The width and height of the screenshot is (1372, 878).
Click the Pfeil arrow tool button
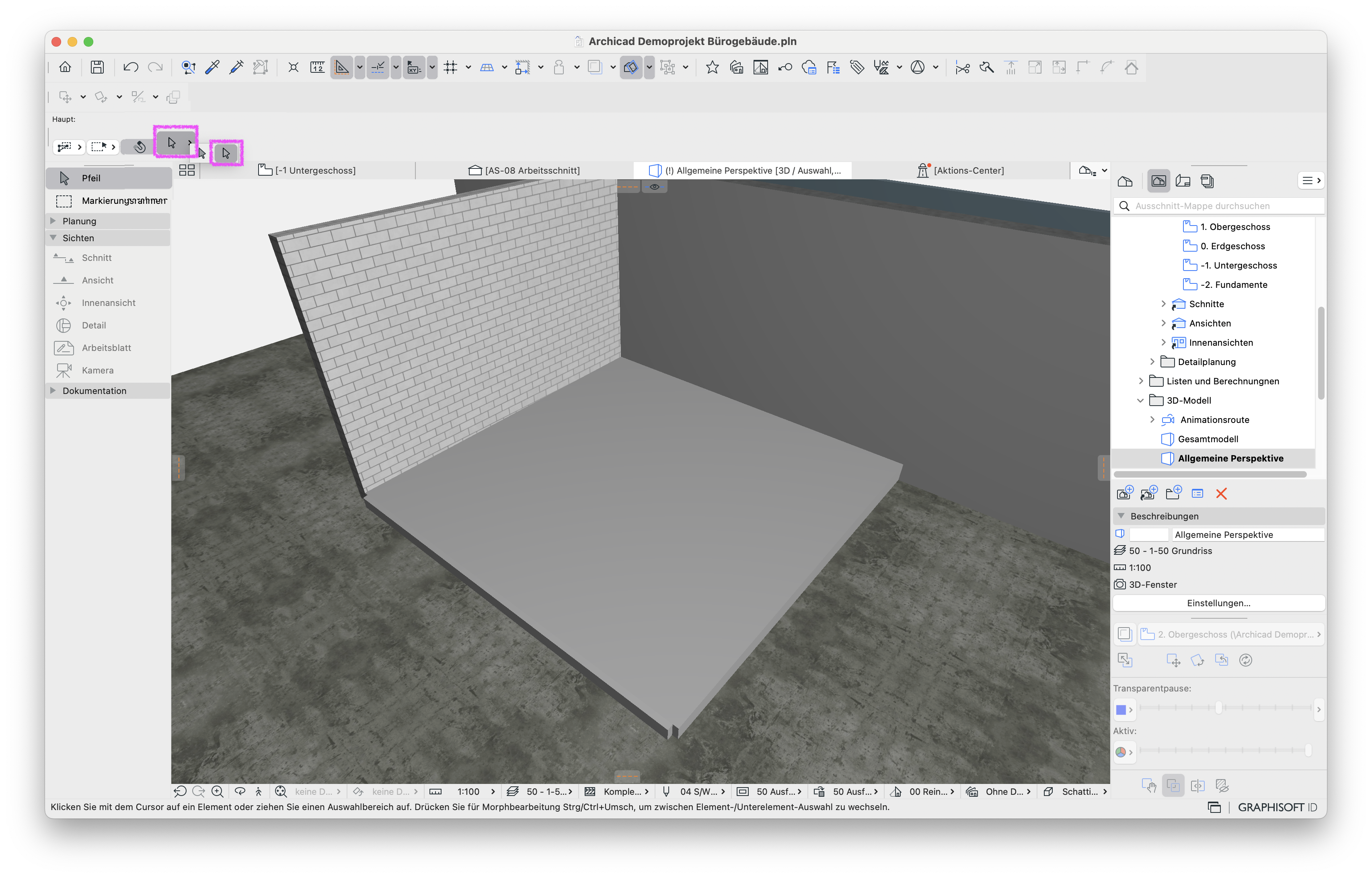(x=108, y=178)
